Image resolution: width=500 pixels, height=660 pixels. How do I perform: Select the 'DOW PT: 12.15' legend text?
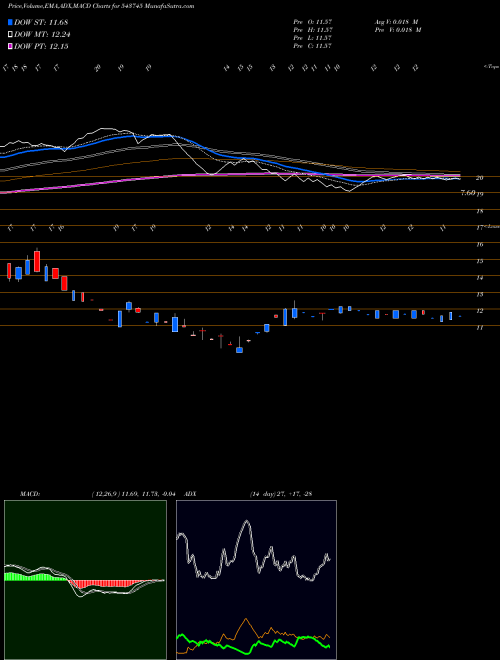coord(41,47)
